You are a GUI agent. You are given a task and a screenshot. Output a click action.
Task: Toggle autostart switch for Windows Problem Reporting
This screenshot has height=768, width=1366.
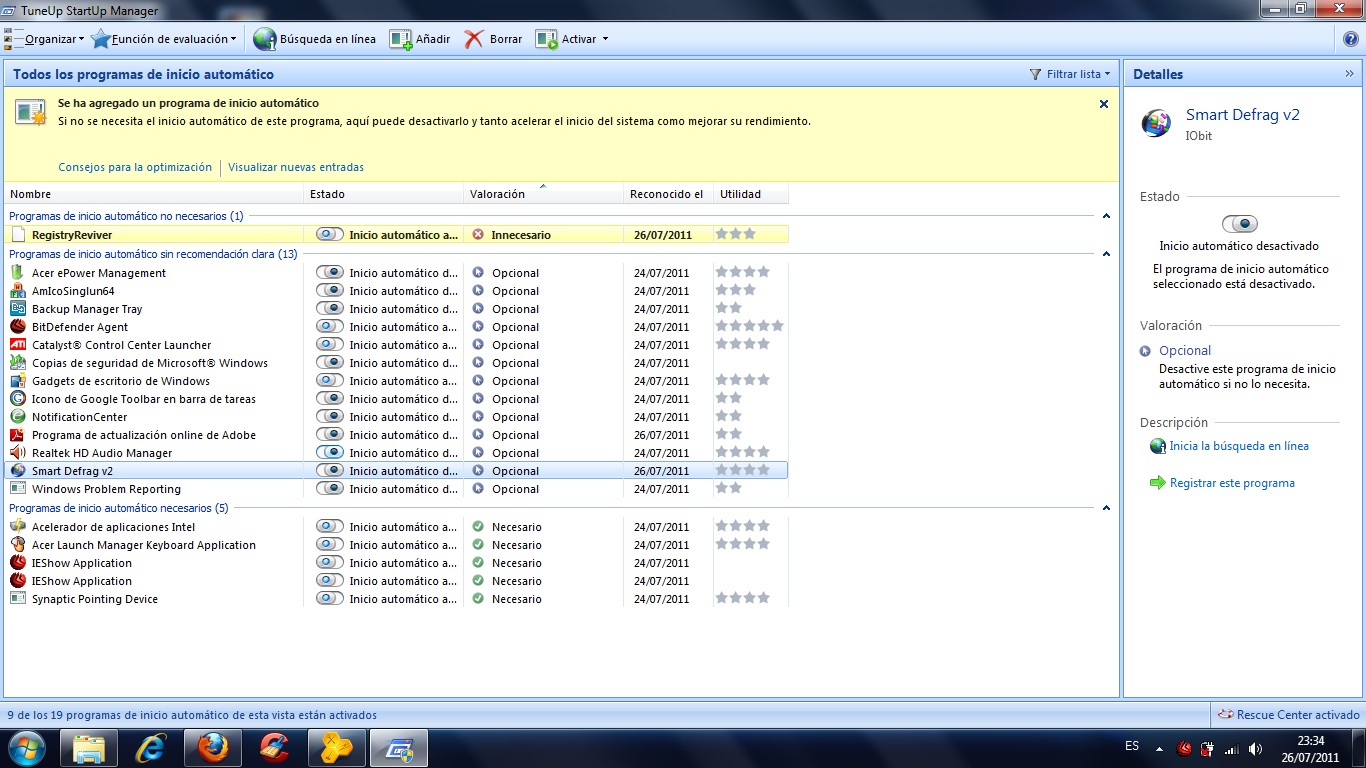click(x=330, y=488)
